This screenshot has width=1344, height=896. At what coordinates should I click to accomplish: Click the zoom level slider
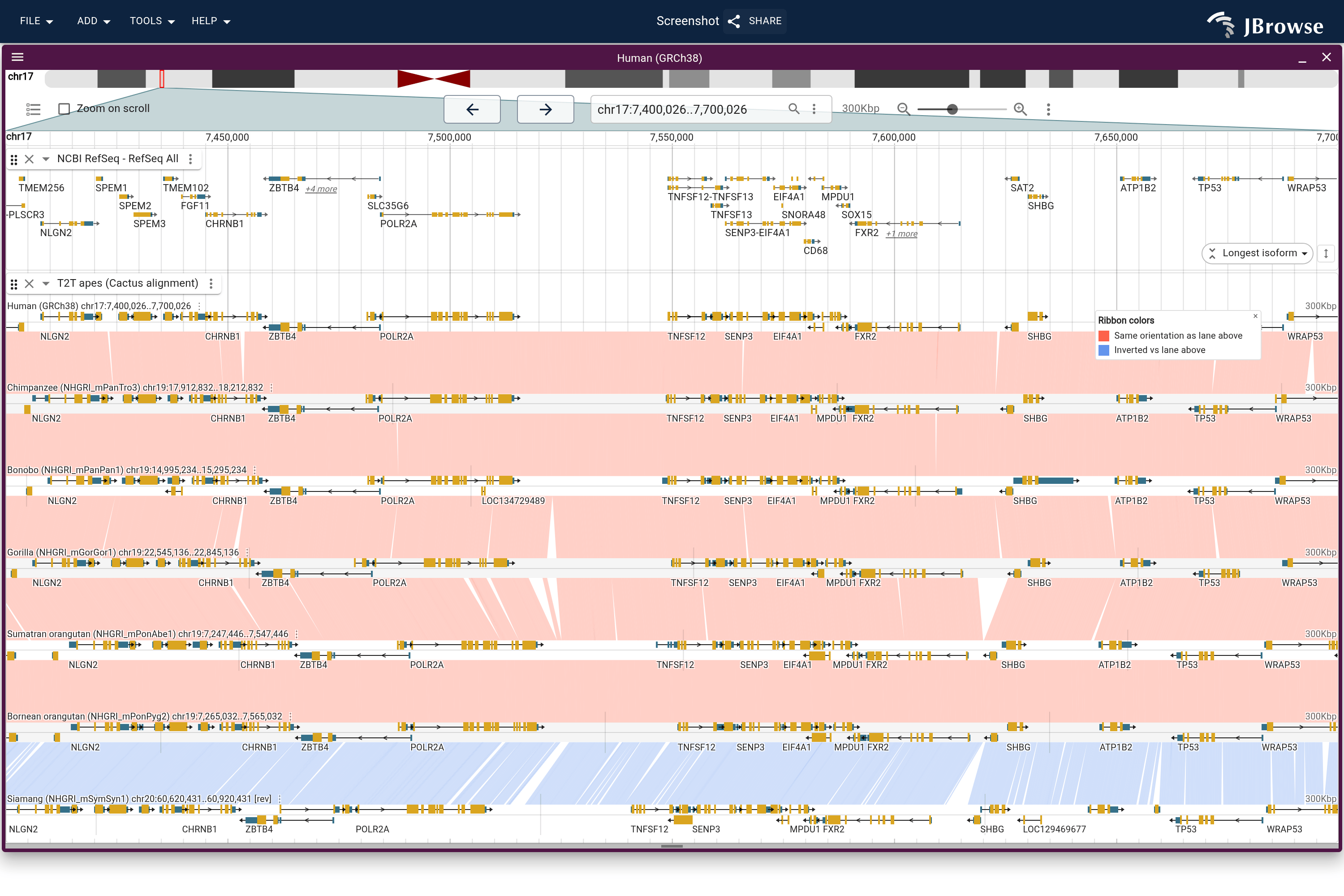[x=962, y=109]
